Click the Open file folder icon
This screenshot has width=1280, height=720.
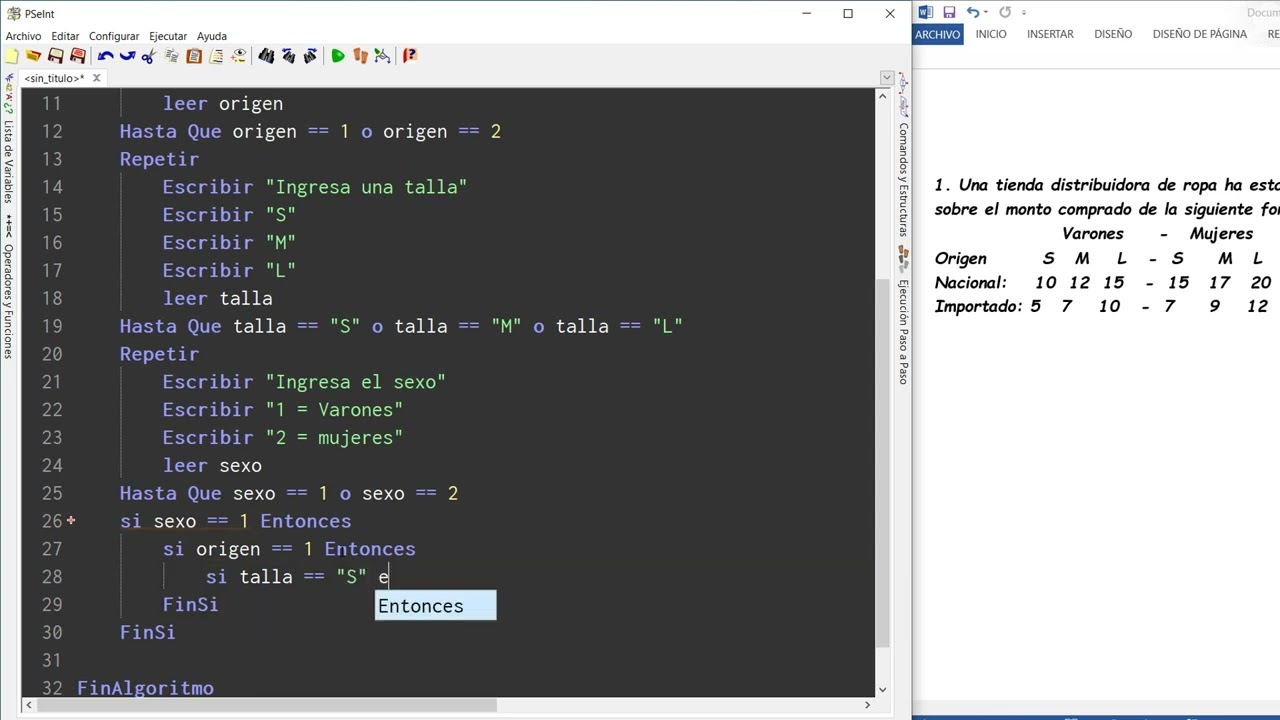click(33, 56)
